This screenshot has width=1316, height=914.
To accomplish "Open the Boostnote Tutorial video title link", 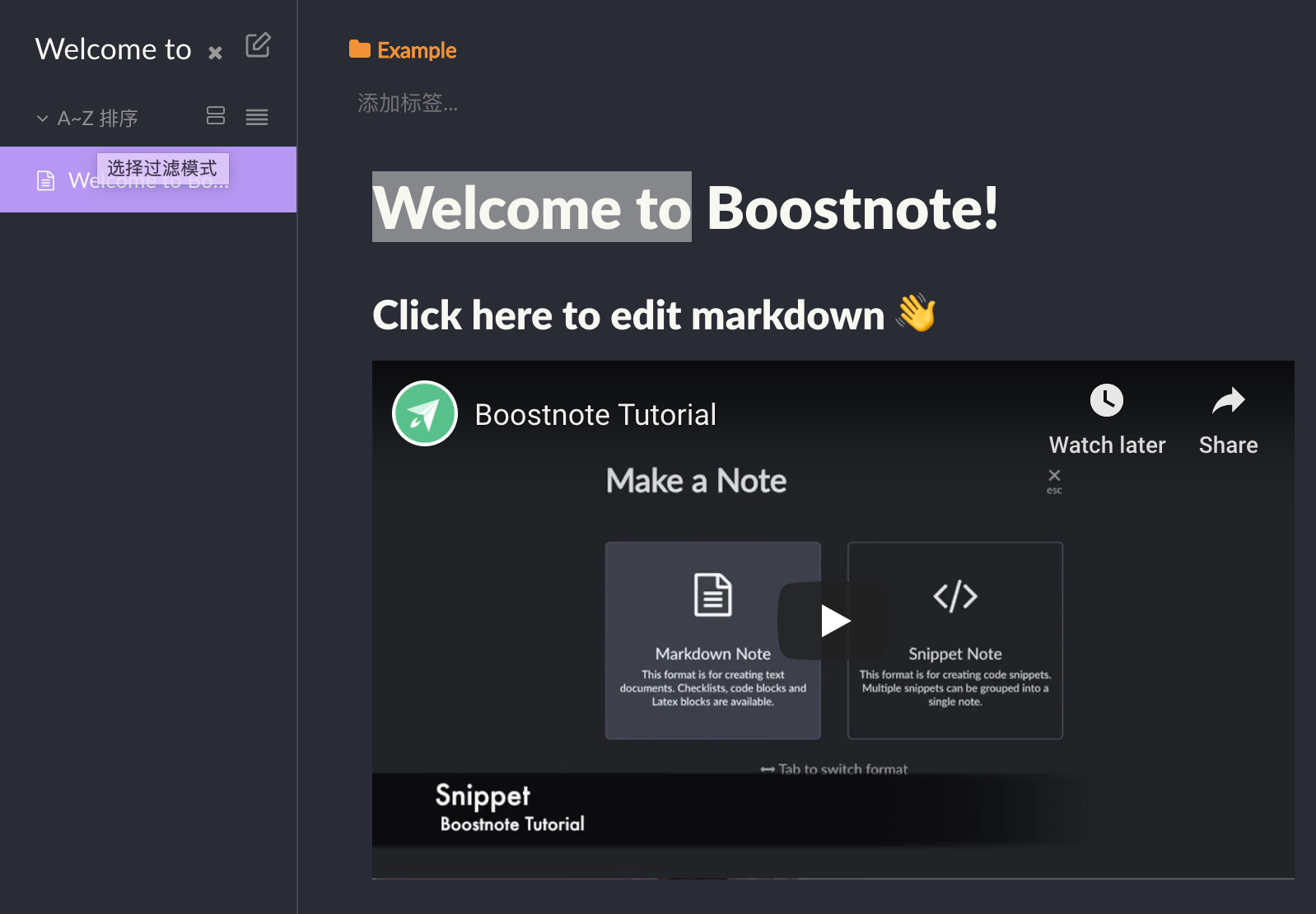I will [595, 414].
